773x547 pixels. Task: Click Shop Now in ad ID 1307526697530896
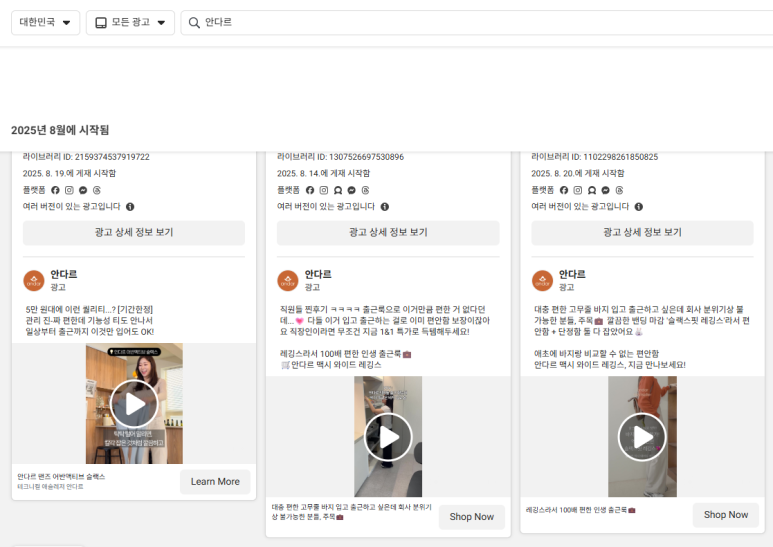click(x=472, y=517)
